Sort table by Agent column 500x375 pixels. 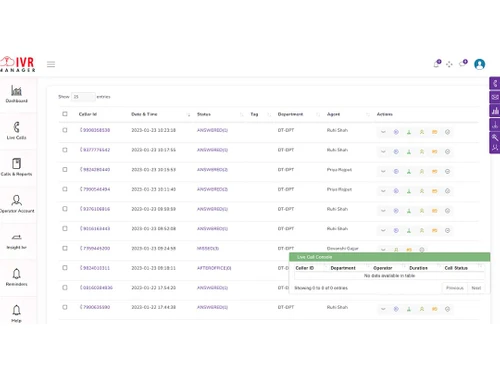333,114
